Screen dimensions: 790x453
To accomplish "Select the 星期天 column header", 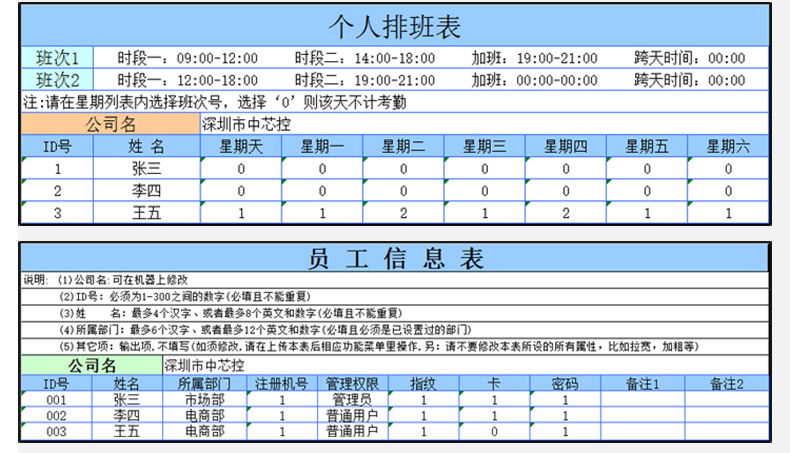I will coord(241,147).
